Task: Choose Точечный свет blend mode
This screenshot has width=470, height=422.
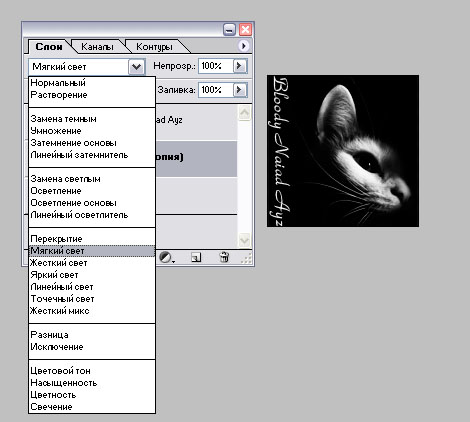Action: point(92,299)
